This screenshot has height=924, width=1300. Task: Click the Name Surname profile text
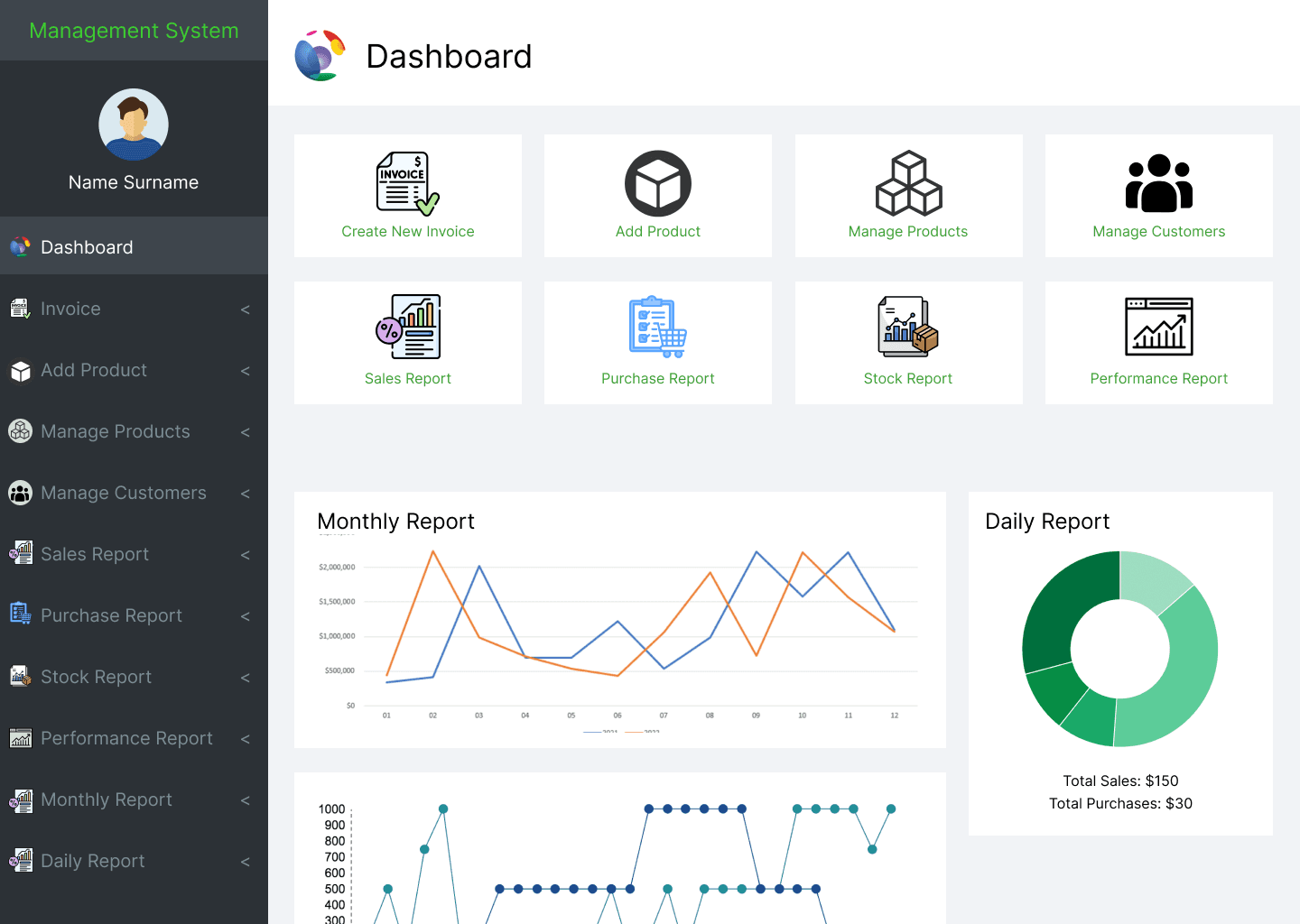tap(134, 182)
